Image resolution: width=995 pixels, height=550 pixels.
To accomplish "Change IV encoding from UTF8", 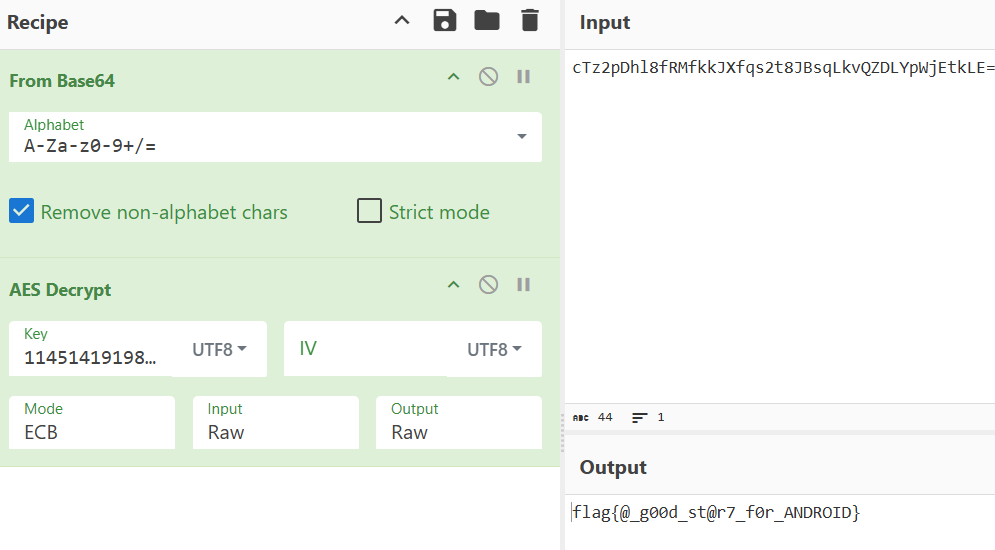I will (494, 350).
